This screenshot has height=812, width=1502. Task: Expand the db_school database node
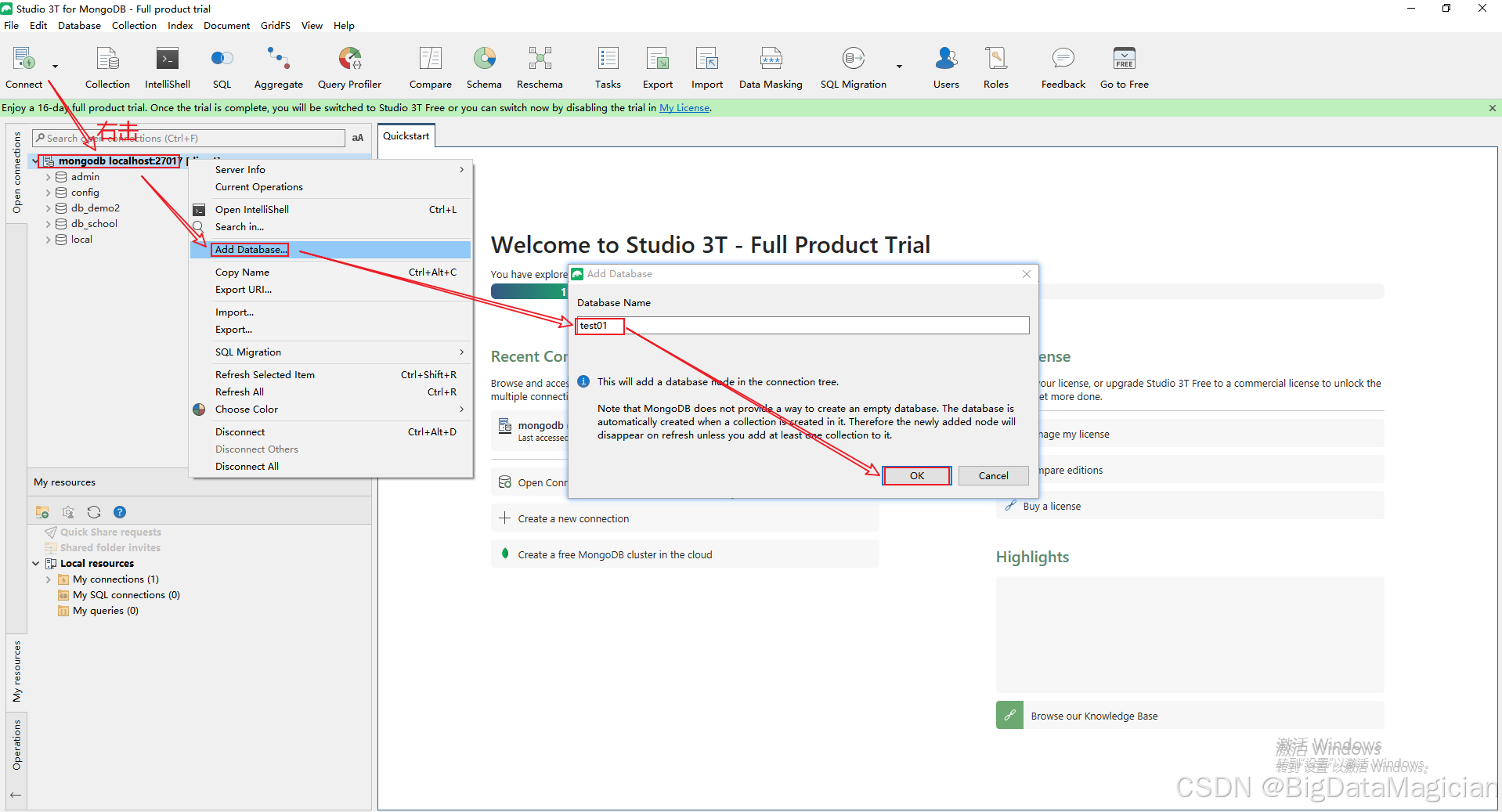tap(48, 224)
